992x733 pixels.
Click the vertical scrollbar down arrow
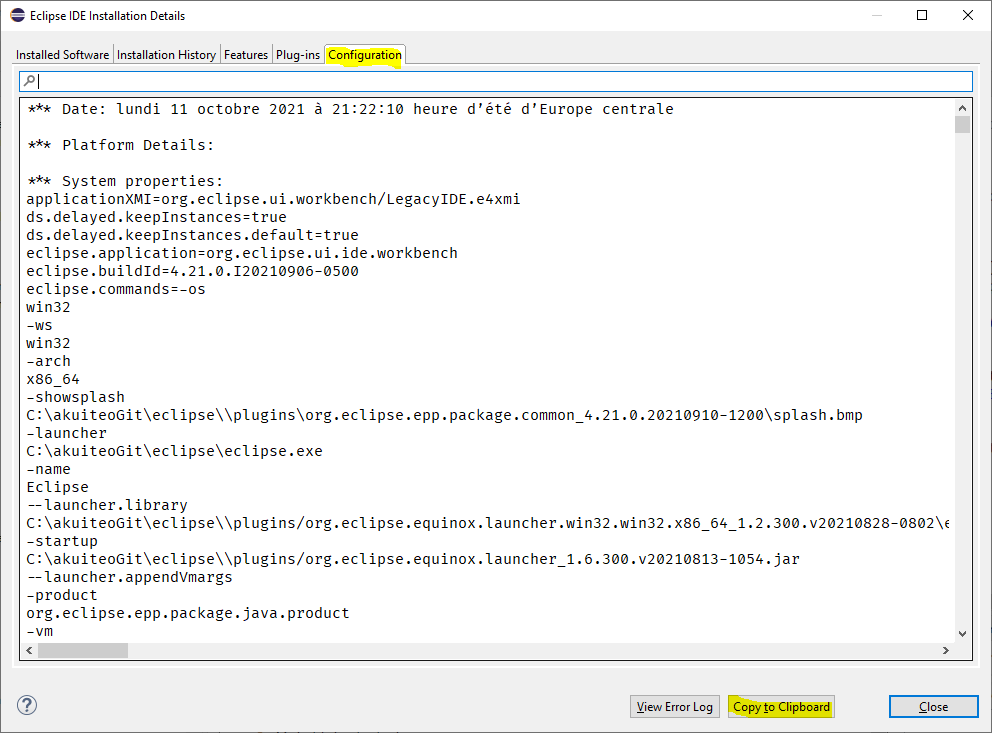[x=962, y=633]
